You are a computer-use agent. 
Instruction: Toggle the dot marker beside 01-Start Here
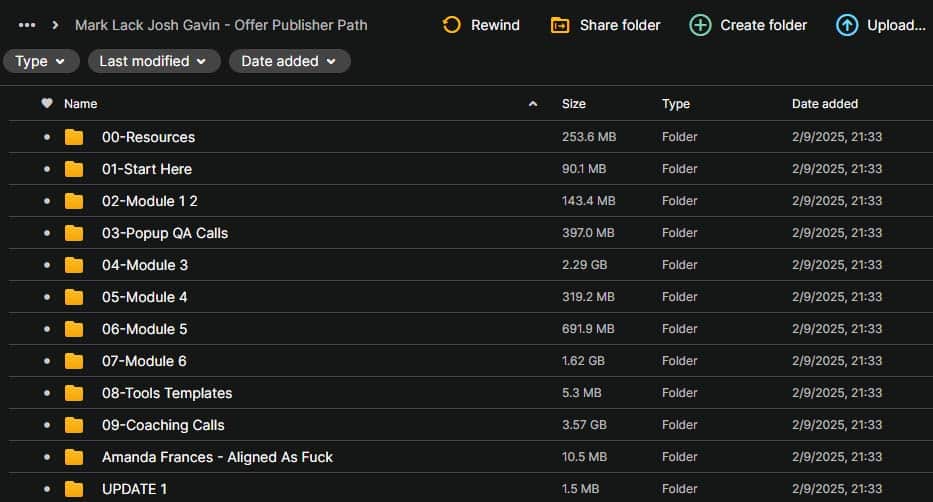(46, 169)
